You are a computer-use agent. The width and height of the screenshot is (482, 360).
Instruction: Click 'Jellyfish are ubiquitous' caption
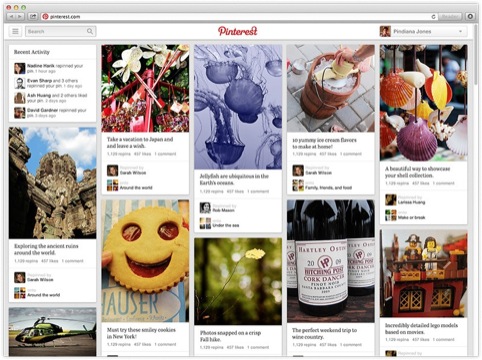click(x=234, y=179)
